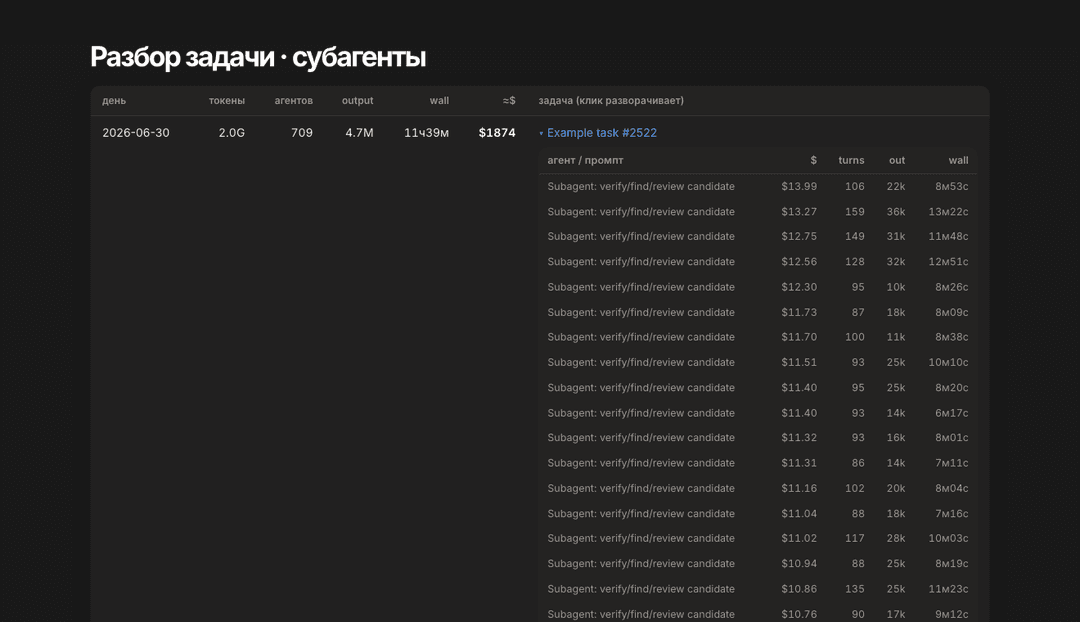This screenshot has height=622, width=1080.
Task: Collapse the triangle next to Example task #2522
Action: [541, 134]
